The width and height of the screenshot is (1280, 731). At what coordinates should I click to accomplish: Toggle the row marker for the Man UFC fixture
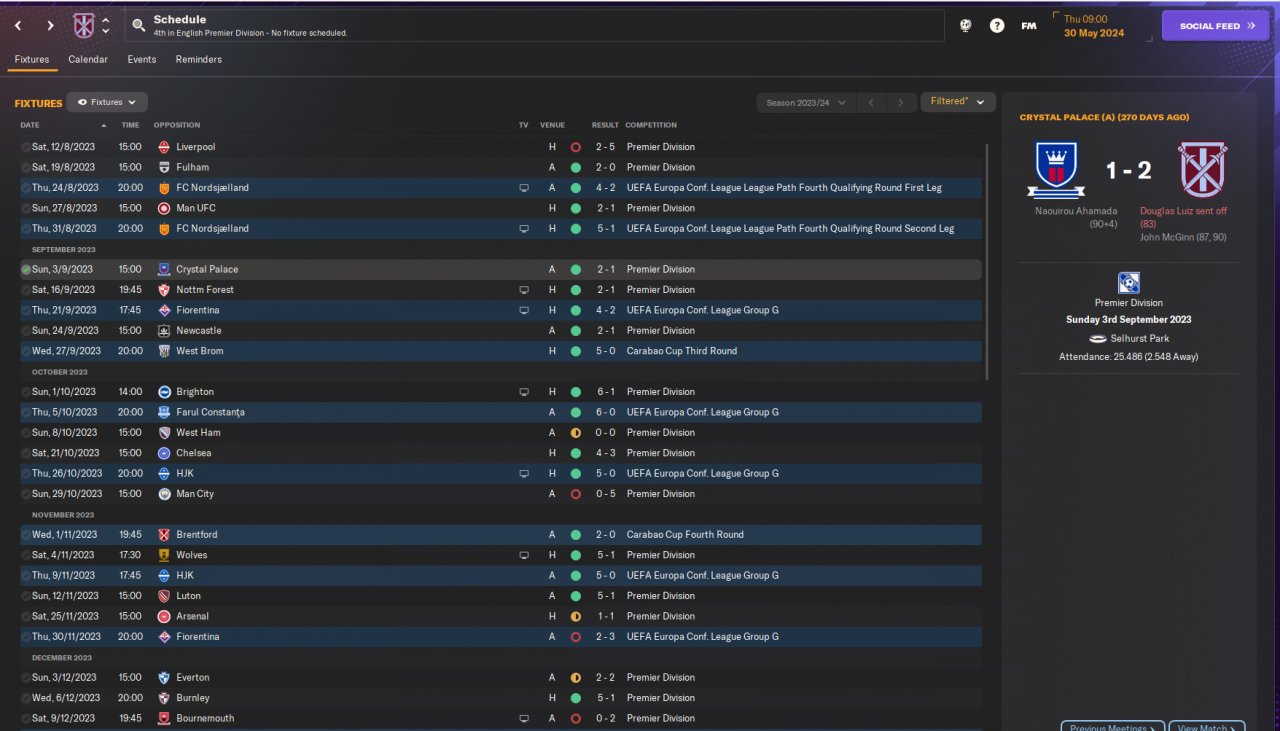point(26,208)
